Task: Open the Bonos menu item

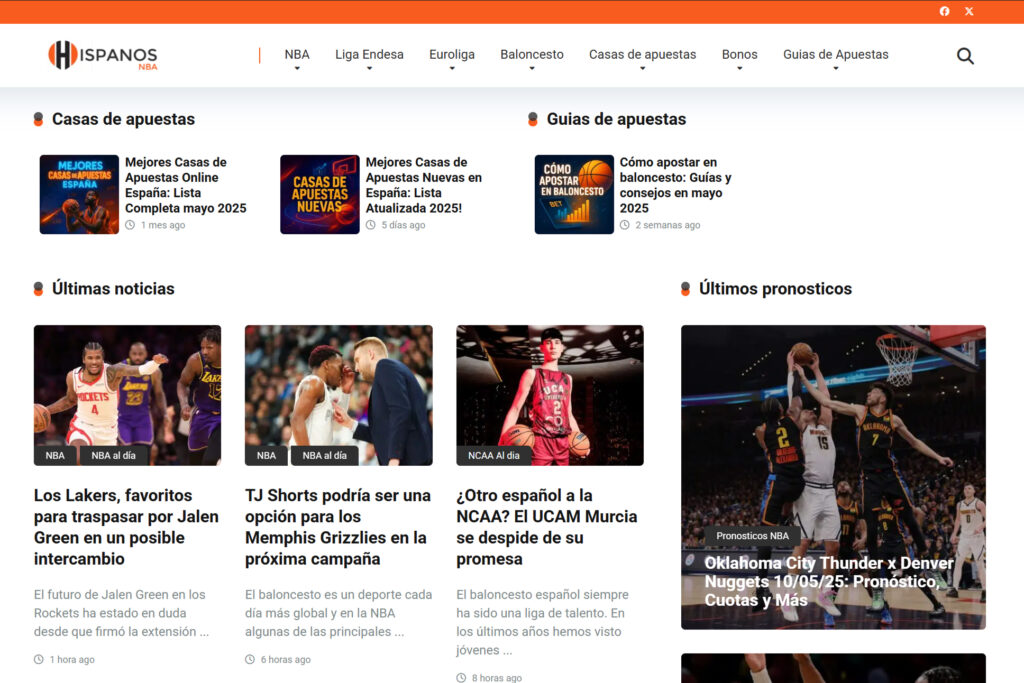Action: pyautogui.click(x=739, y=54)
